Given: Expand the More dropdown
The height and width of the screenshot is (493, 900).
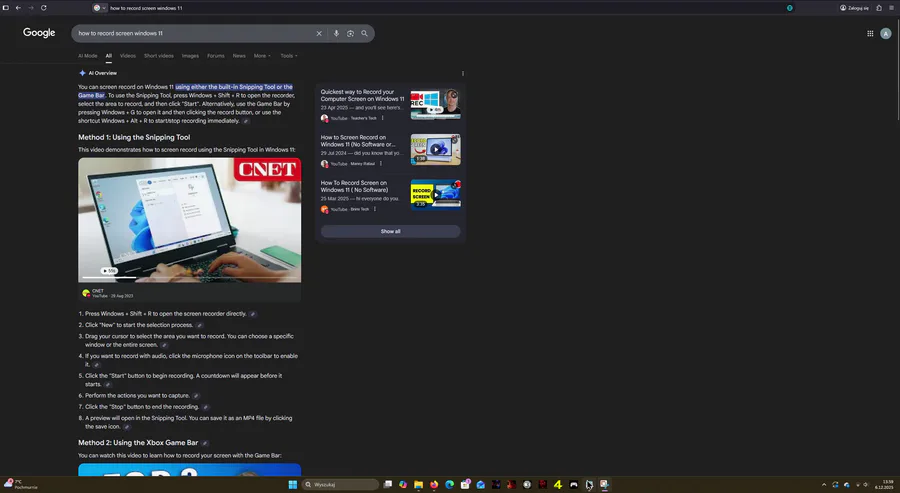Looking at the screenshot, I should point(262,56).
